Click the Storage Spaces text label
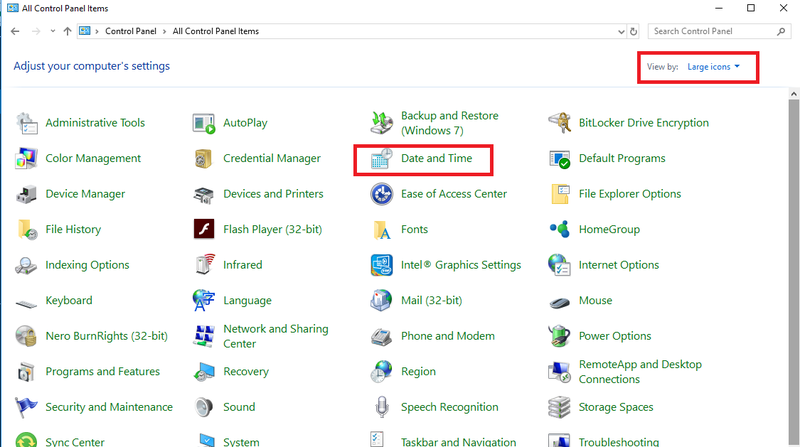Image resolution: width=800 pixels, height=447 pixels. (616, 407)
